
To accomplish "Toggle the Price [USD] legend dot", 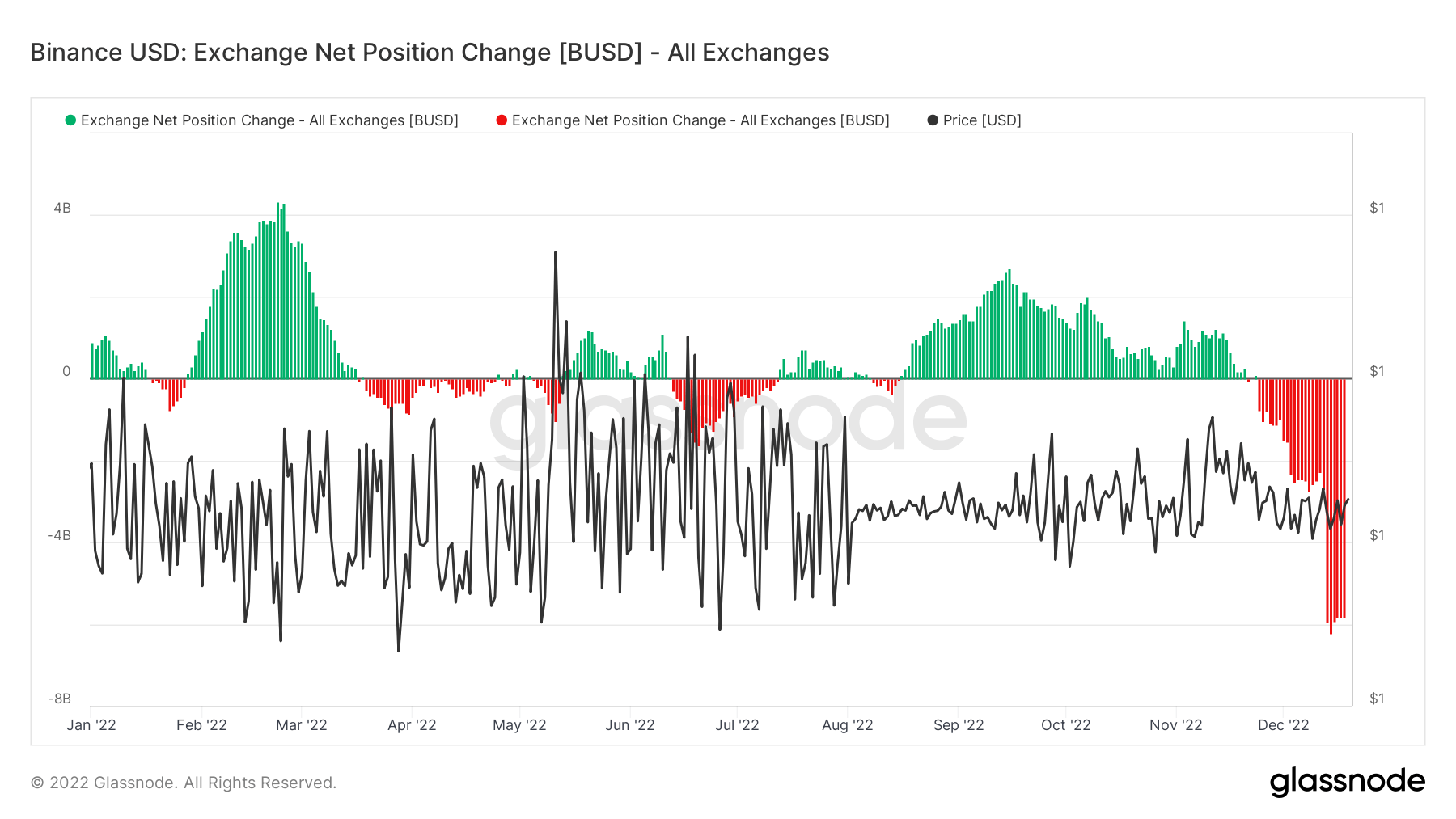I will coord(933,120).
